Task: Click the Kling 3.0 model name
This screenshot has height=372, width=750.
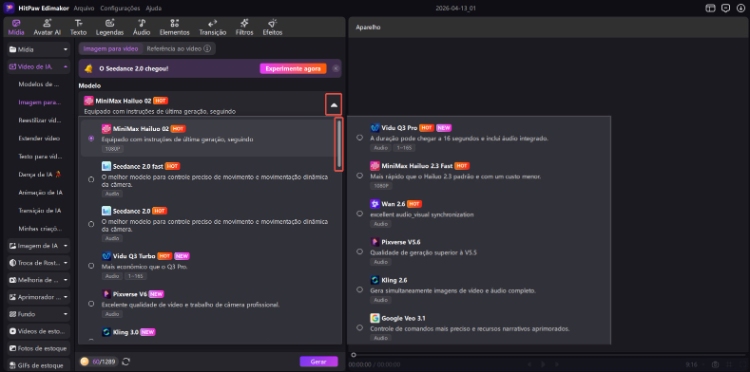Action: [x=126, y=332]
